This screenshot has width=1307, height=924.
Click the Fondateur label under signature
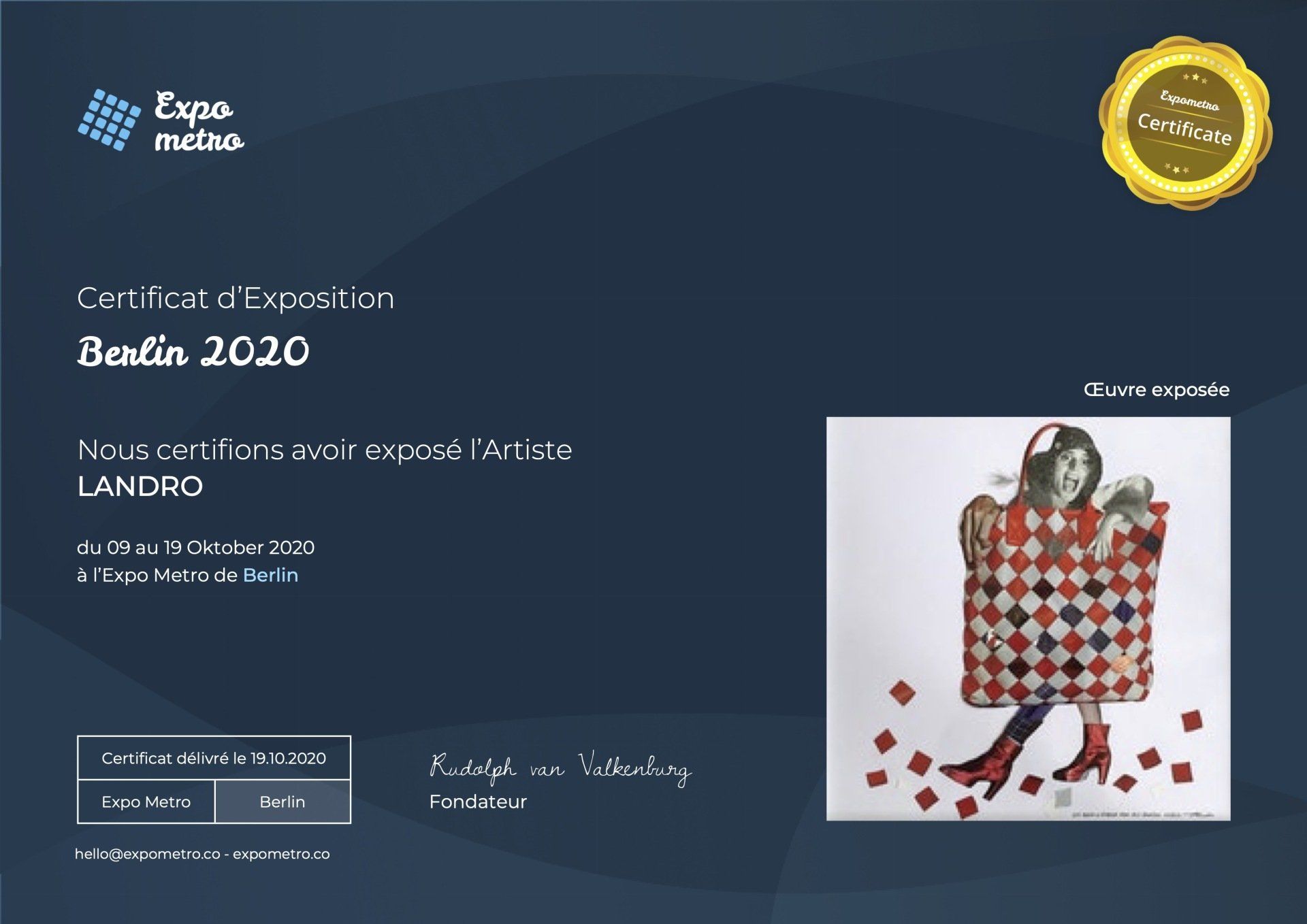(x=478, y=802)
